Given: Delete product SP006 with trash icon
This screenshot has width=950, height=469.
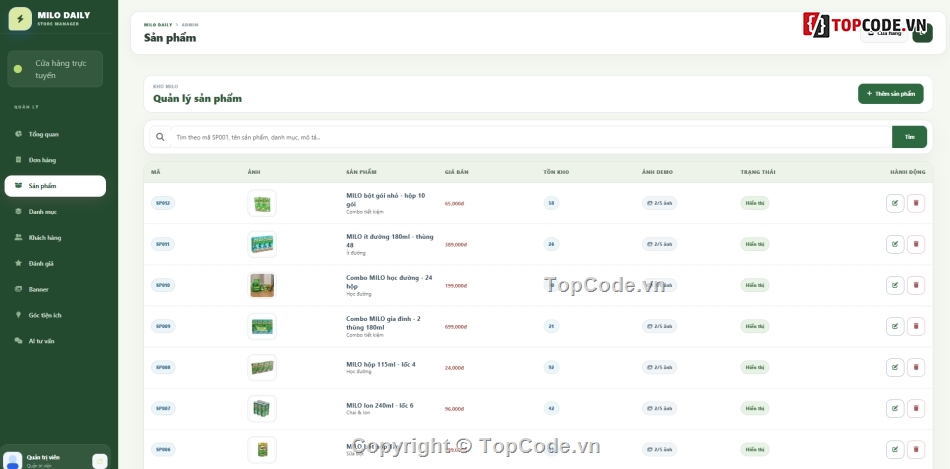Looking at the screenshot, I should (916, 450).
